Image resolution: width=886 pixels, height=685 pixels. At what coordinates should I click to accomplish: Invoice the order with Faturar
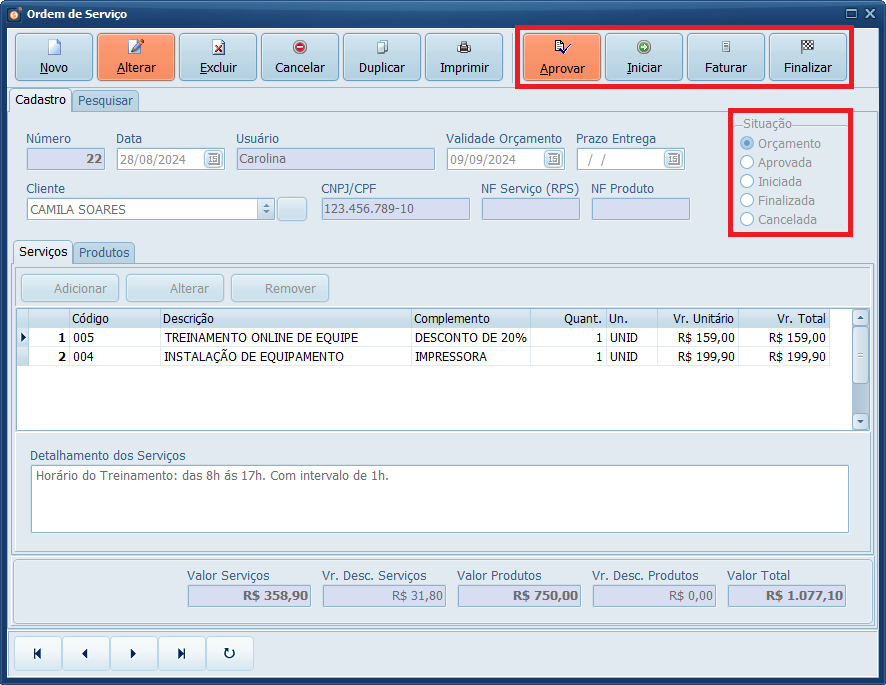tap(726, 57)
